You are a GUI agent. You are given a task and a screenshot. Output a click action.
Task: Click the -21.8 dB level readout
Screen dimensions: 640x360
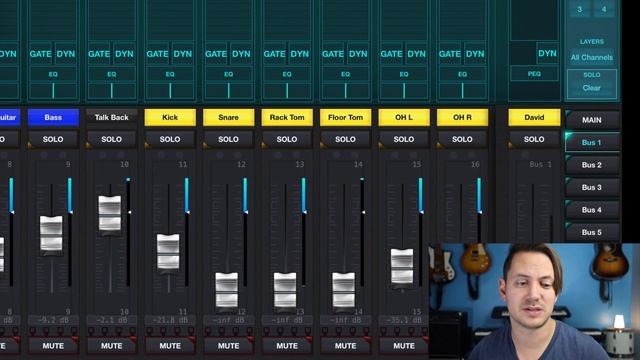click(170, 320)
